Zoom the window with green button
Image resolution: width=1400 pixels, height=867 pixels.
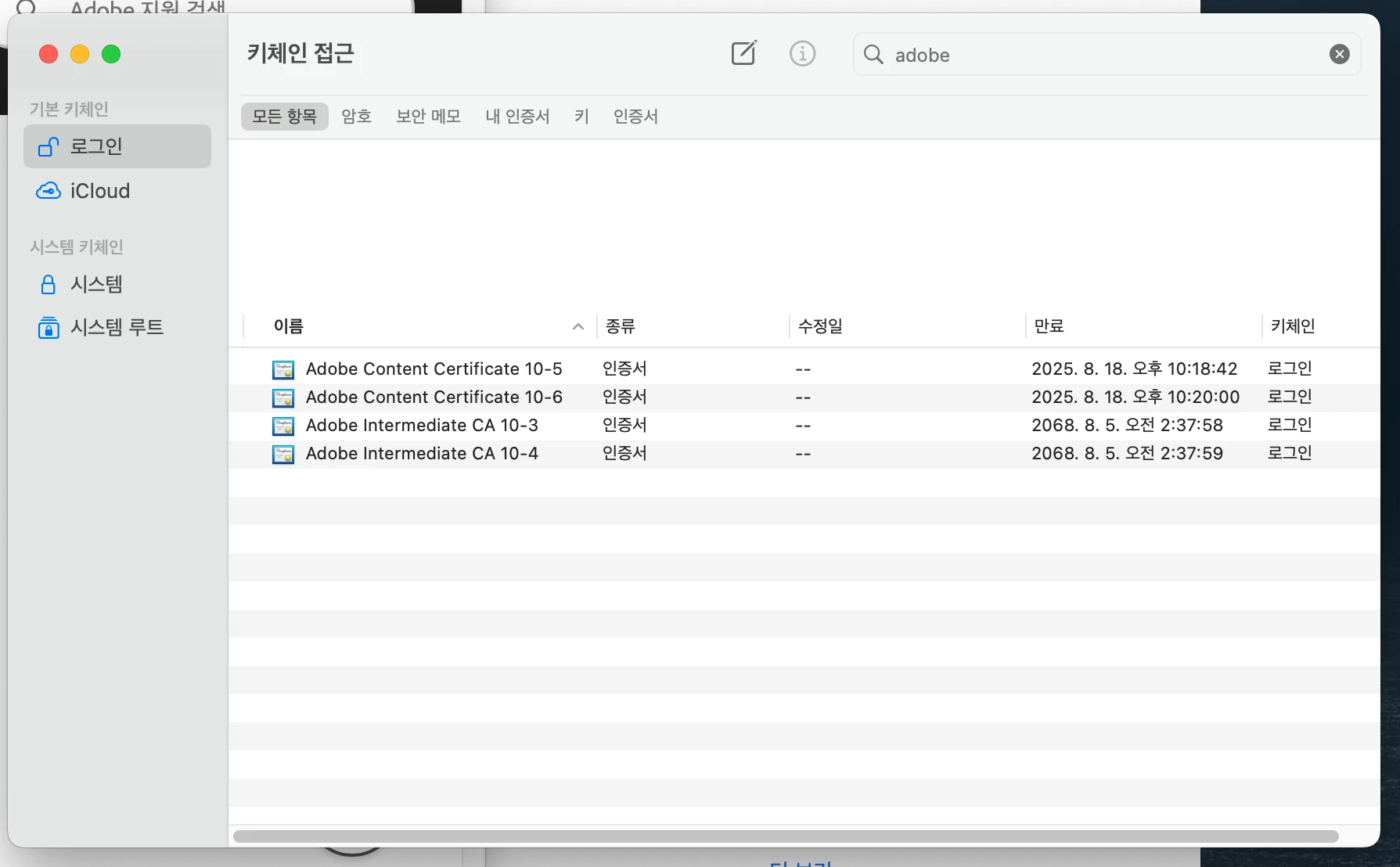[111, 54]
